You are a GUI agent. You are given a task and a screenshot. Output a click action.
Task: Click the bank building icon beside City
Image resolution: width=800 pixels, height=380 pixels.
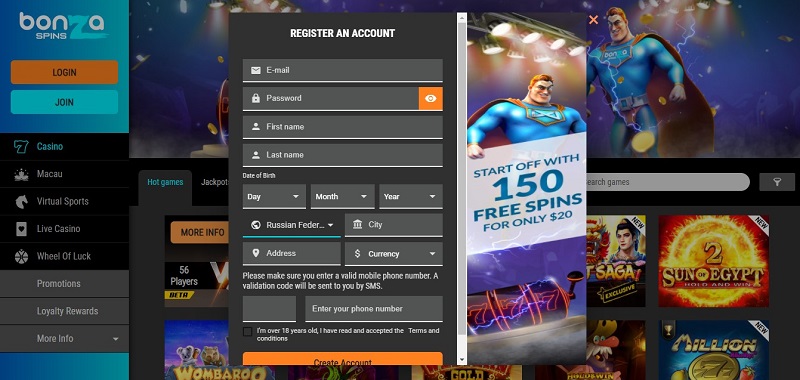tap(358, 224)
